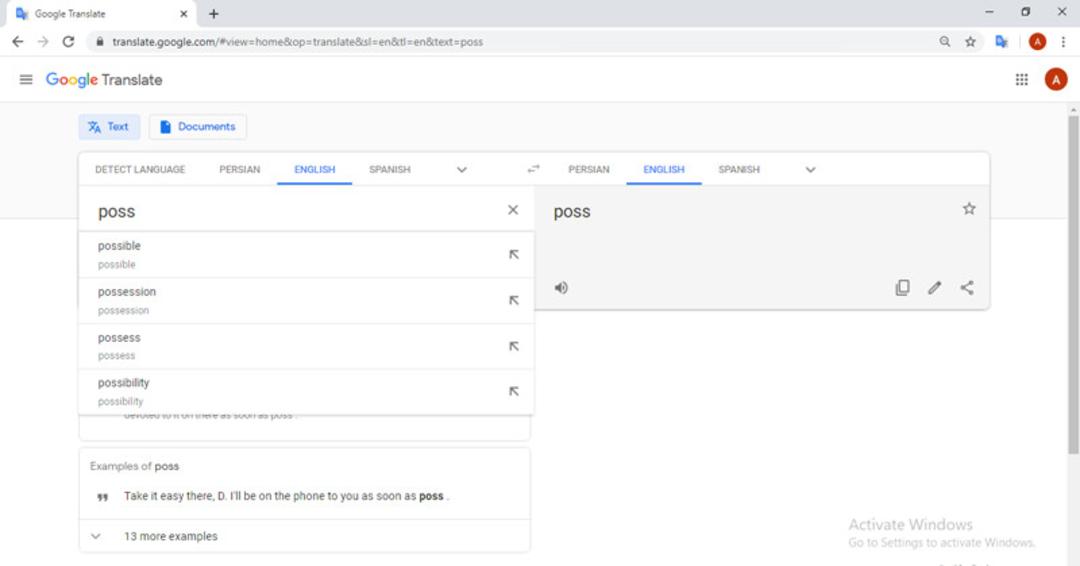Fill in suggestion arrow for possession
The image size is (1080, 566).
(x=514, y=300)
